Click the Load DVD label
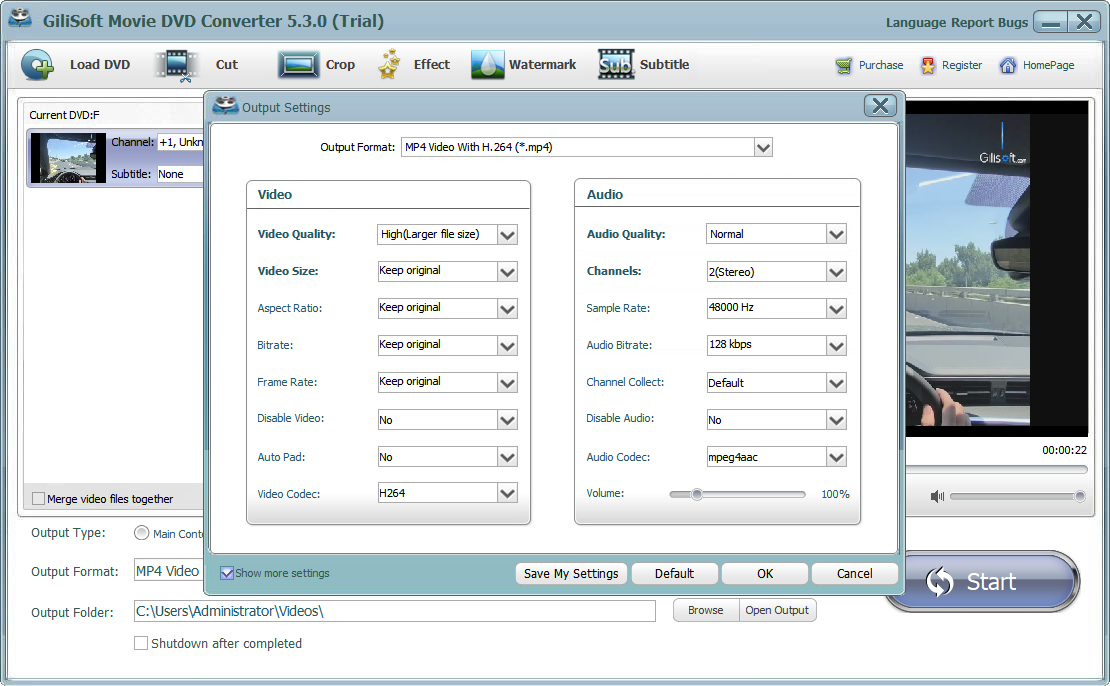This screenshot has height=686, width=1110. click(100, 64)
